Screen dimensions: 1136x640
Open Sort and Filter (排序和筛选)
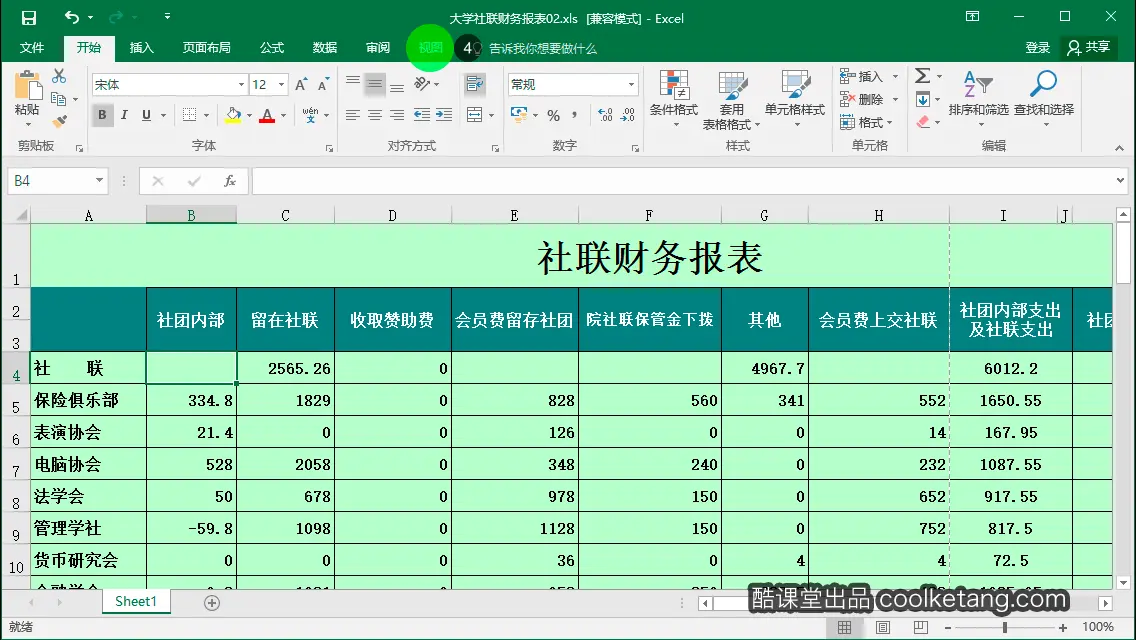click(x=978, y=99)
